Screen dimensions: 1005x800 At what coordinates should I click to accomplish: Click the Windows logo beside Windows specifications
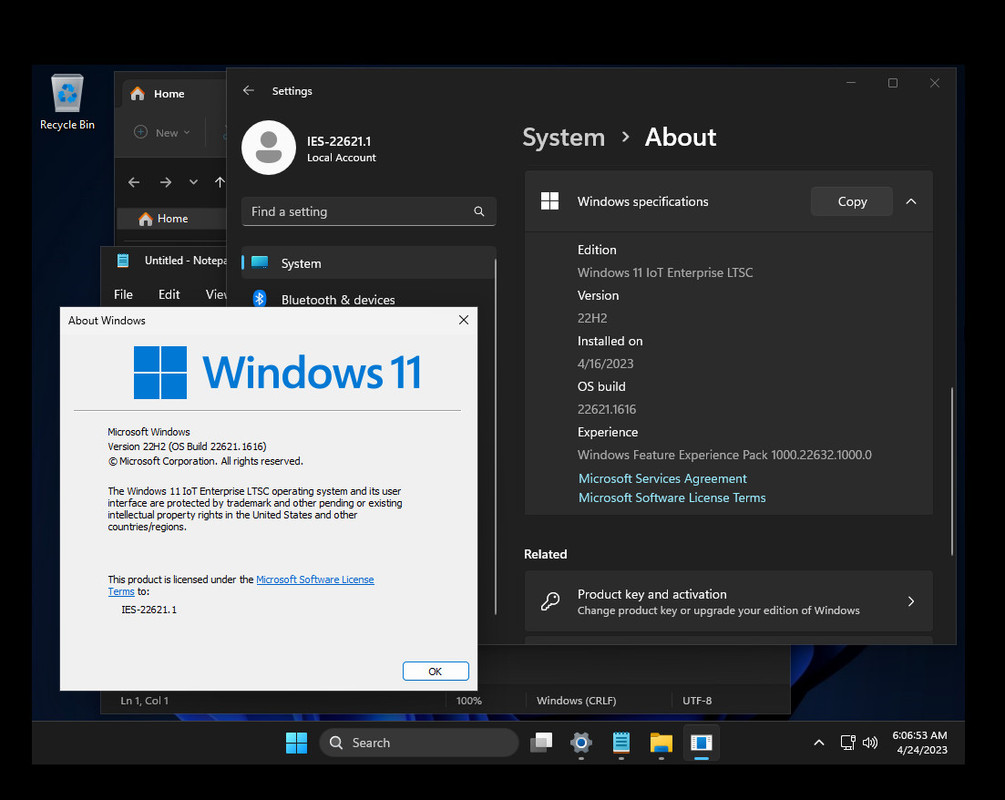click(x=550, y=201)
